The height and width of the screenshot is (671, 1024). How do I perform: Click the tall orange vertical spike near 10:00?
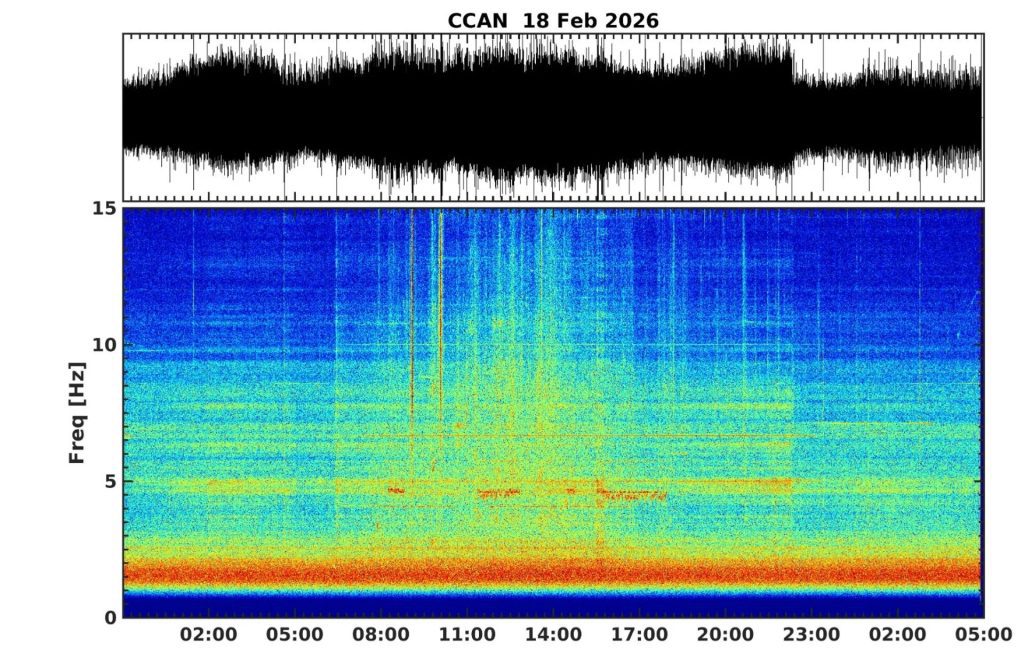pyautogui.click(x=441, y=300)
